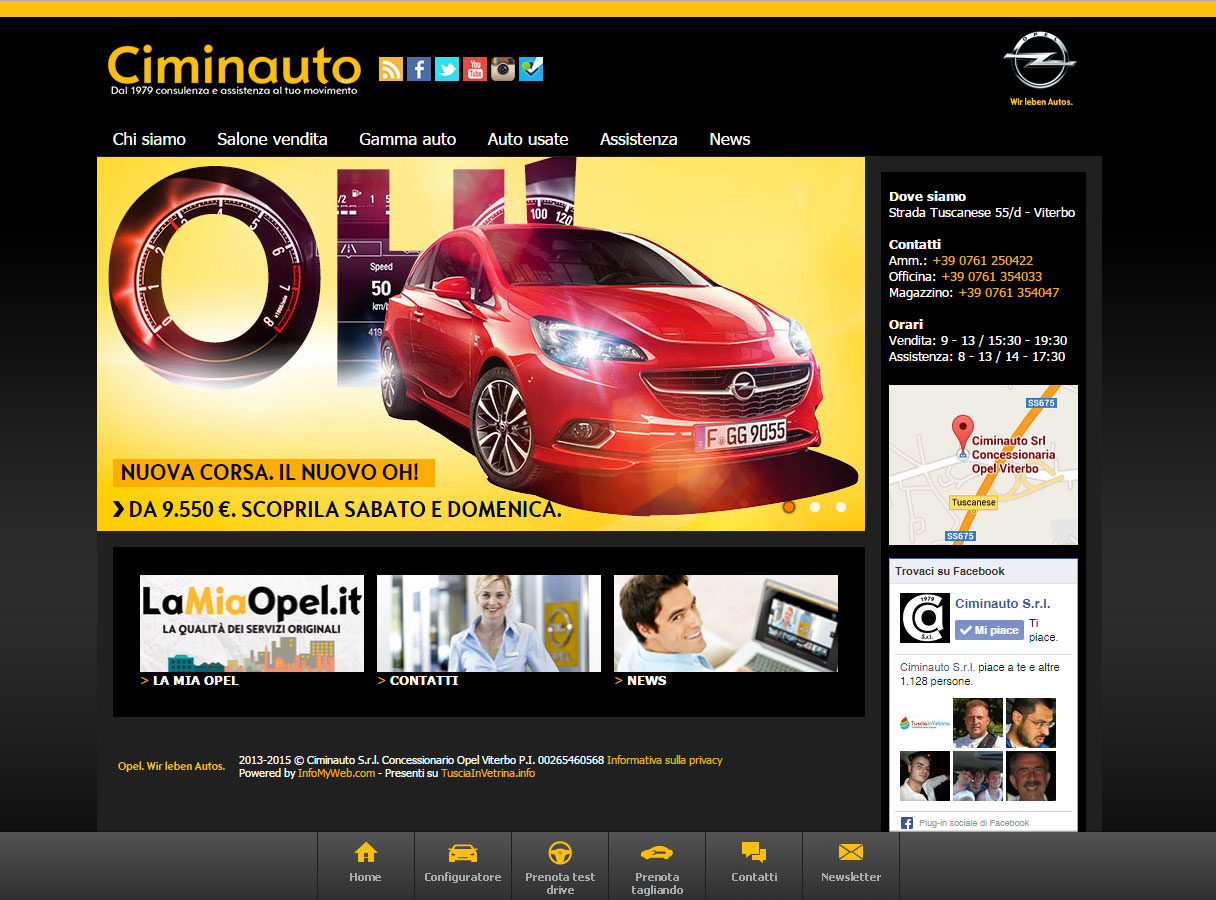The image size is (1216, 900).
Task: Click the red map pin marker
Action: pyautogui.click(x=962, y=433)
